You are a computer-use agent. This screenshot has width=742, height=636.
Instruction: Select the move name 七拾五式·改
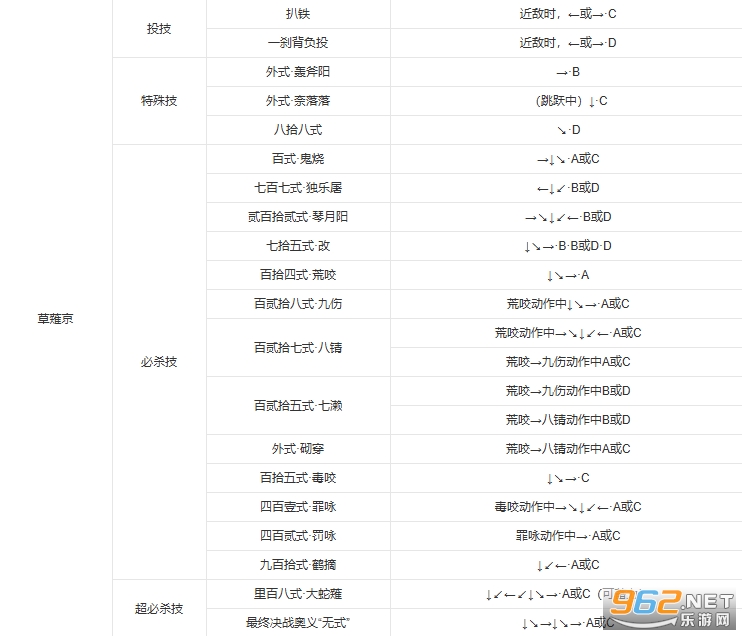coord(298,246)
